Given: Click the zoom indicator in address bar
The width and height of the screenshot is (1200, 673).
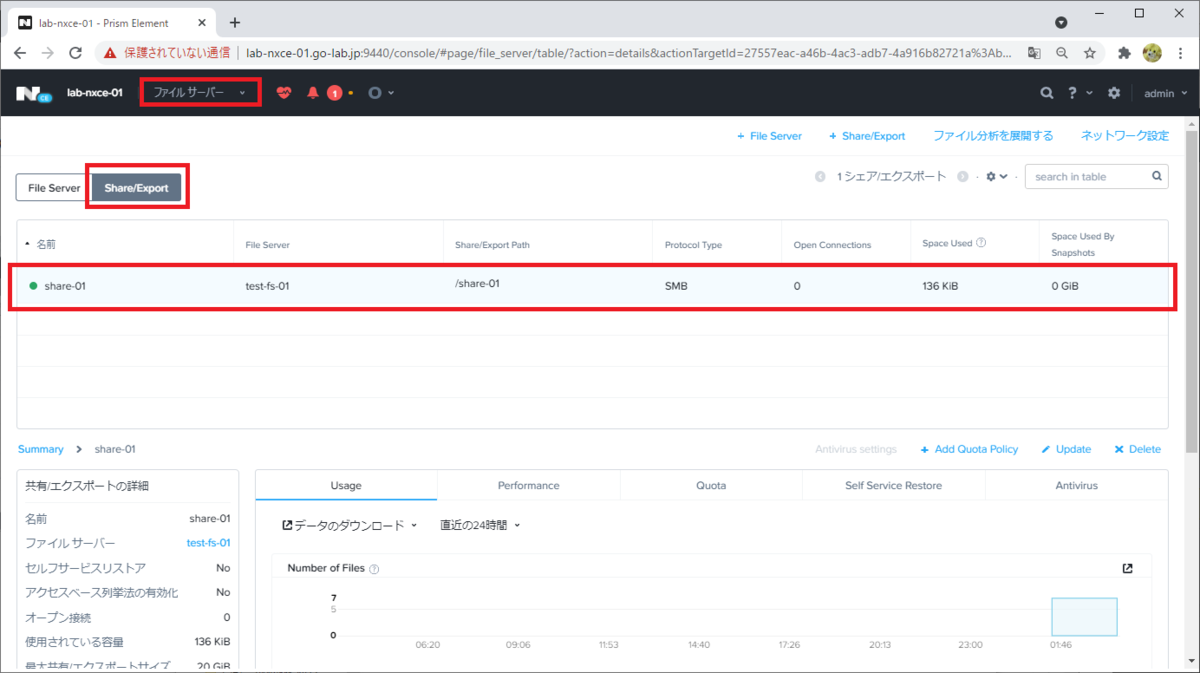Looking at the screenshot, I should coord(1062,53).
